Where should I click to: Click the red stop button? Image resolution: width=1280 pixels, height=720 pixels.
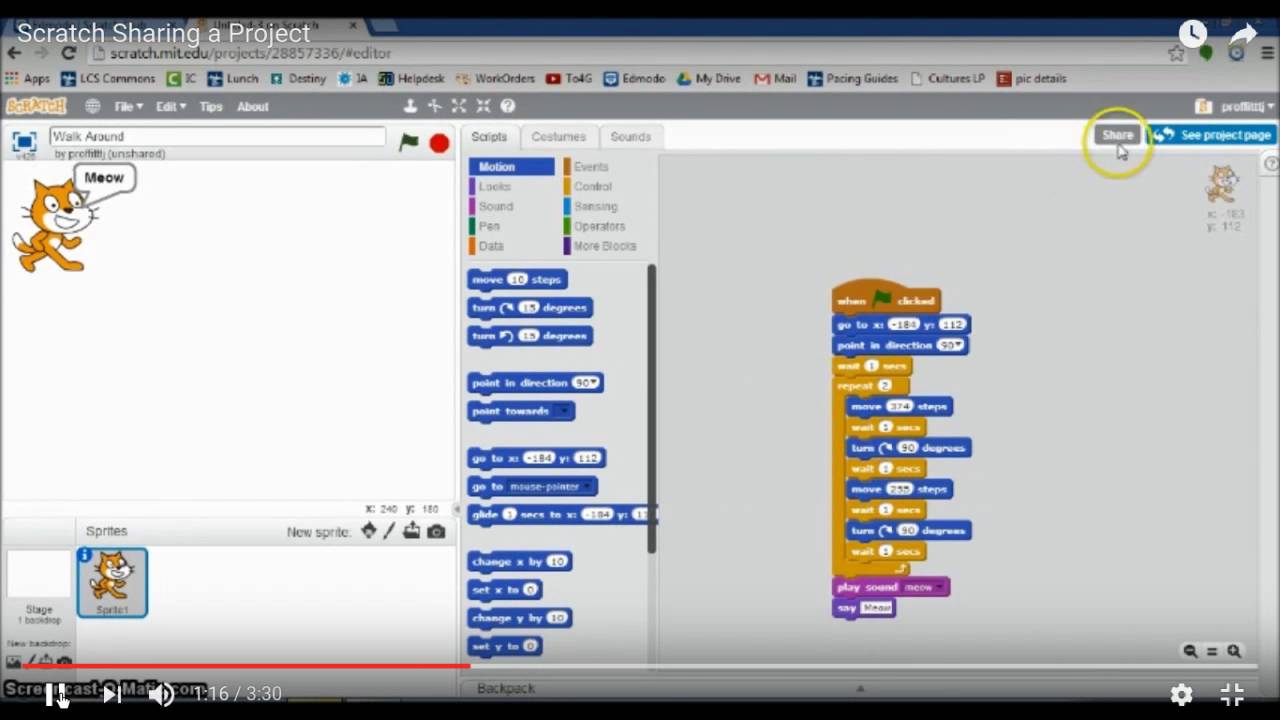click(x=439, y=143)
